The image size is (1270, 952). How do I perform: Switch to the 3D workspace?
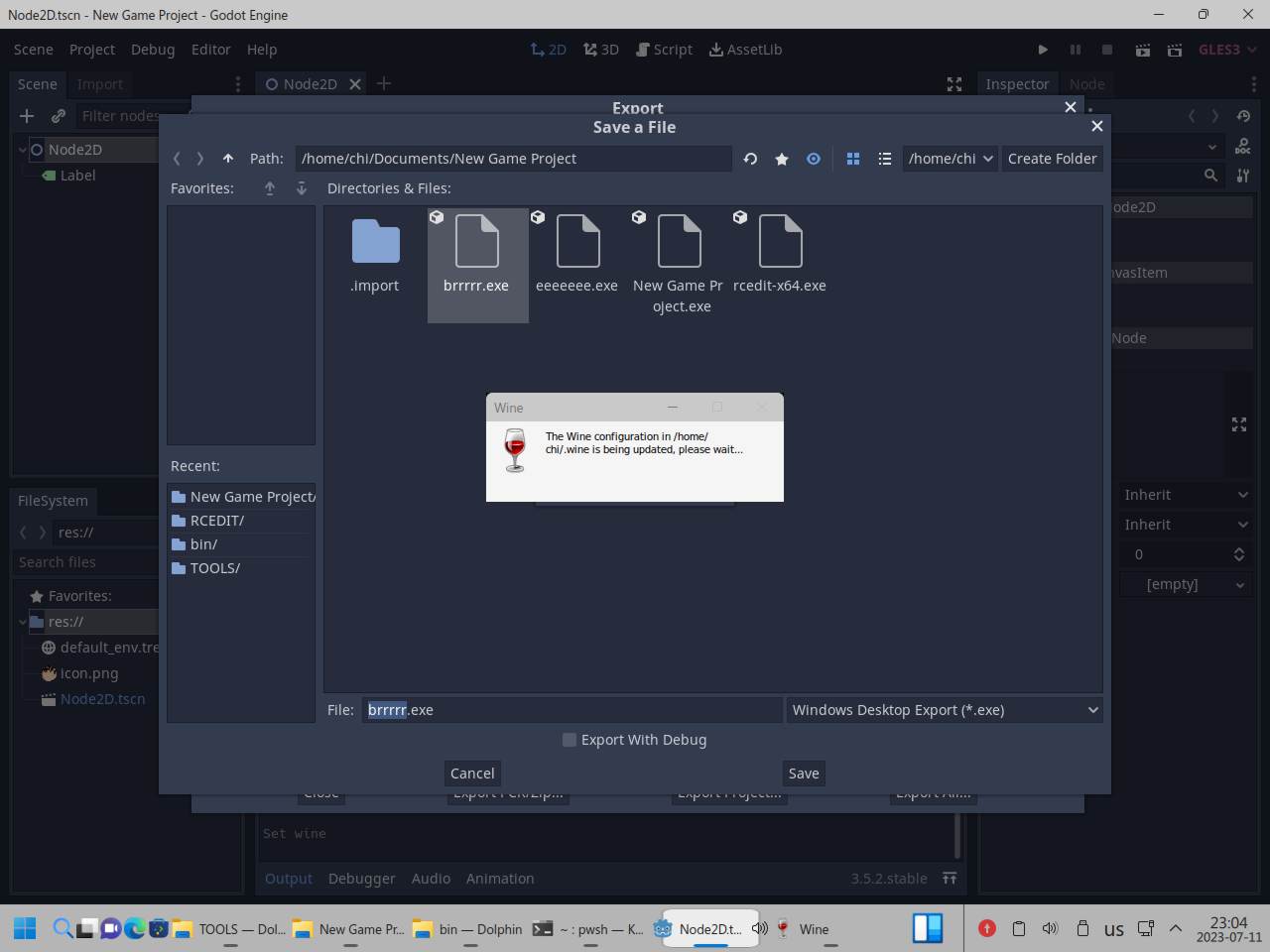(601, 50)
